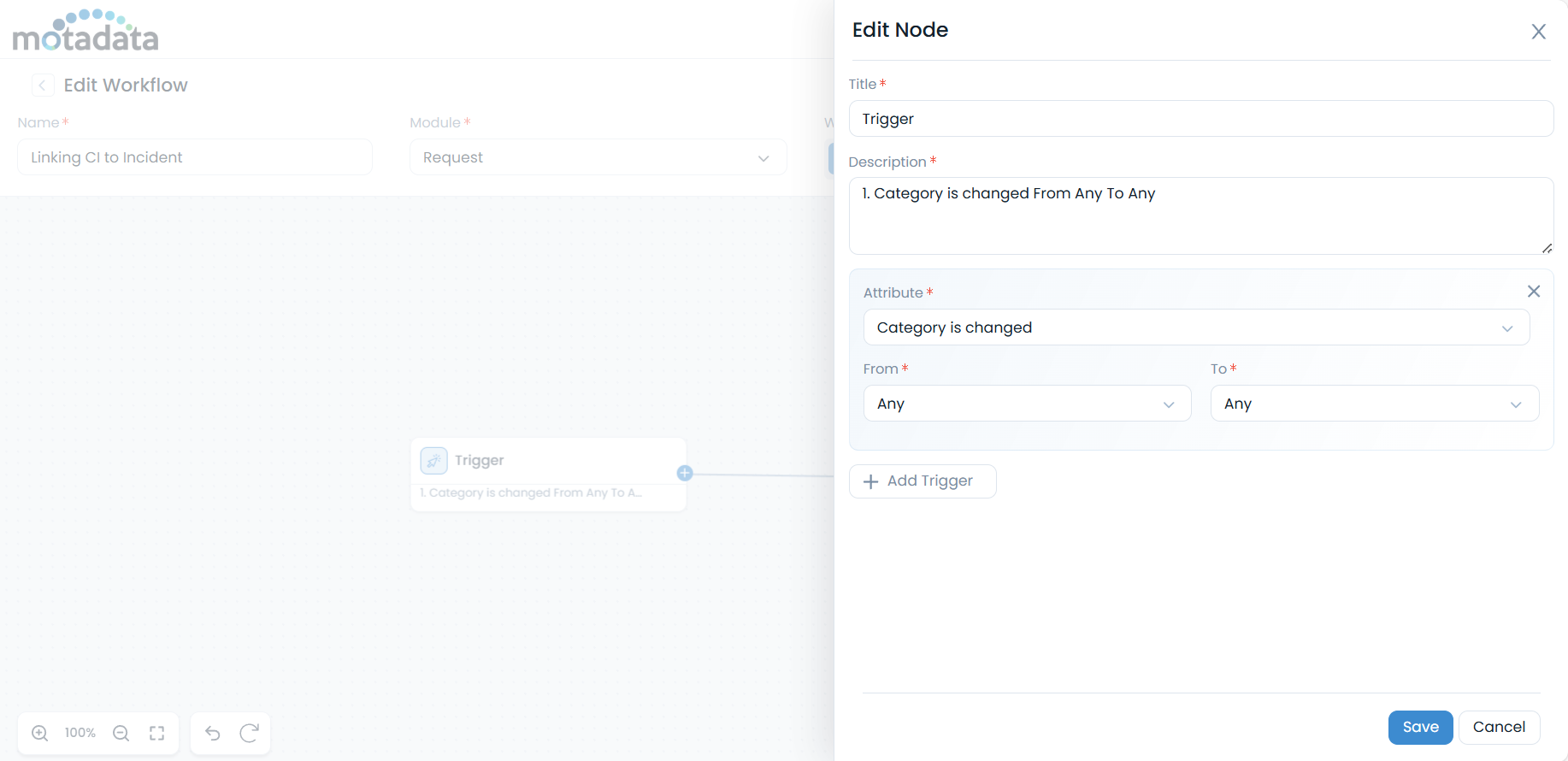Viewport: 1568px width, 761px height.
Task: Expand the From dropdown
Action: pos(1027,404)
